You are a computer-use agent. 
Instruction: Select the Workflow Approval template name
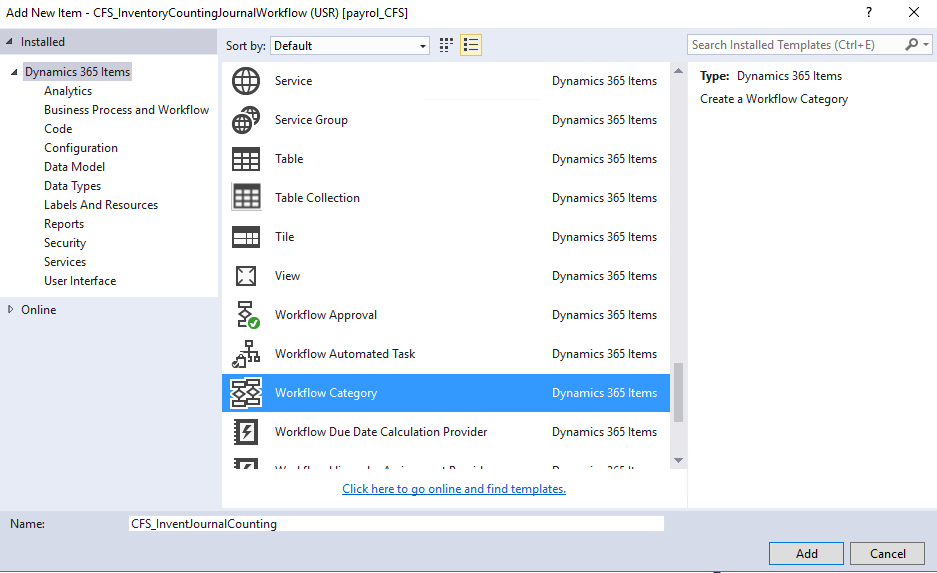[x=326, y=315]
